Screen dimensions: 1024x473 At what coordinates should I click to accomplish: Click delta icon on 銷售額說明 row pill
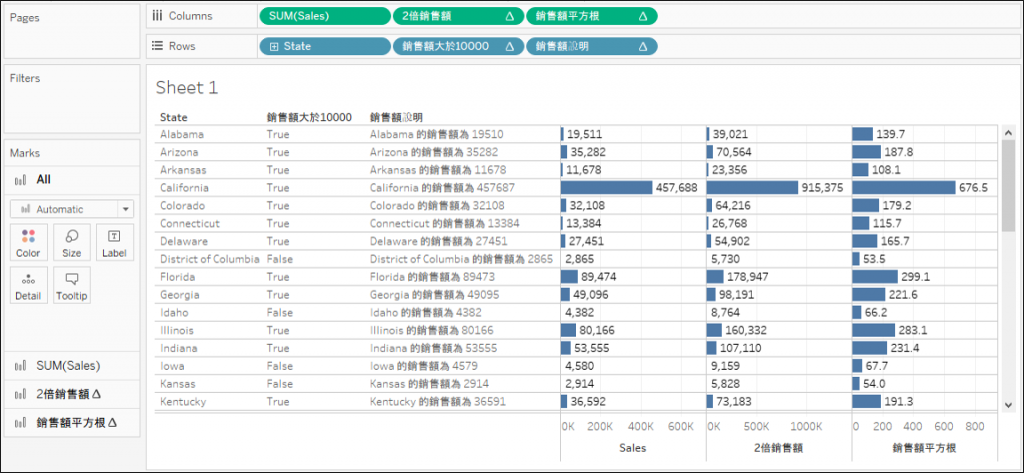pyautogui.click(x=643, y=46)
